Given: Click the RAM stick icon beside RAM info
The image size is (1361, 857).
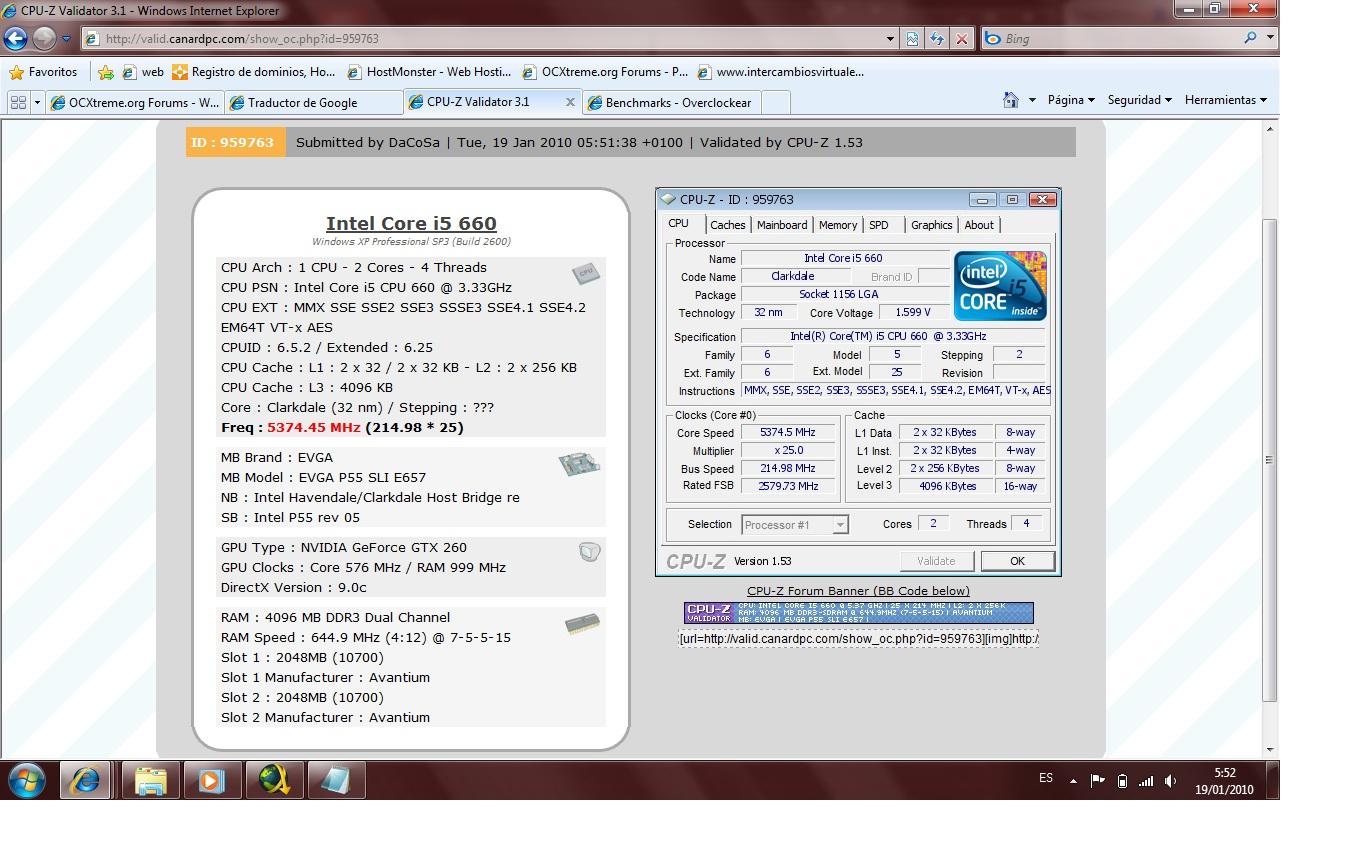Looking at the screenshot, I should click(582, 624).
